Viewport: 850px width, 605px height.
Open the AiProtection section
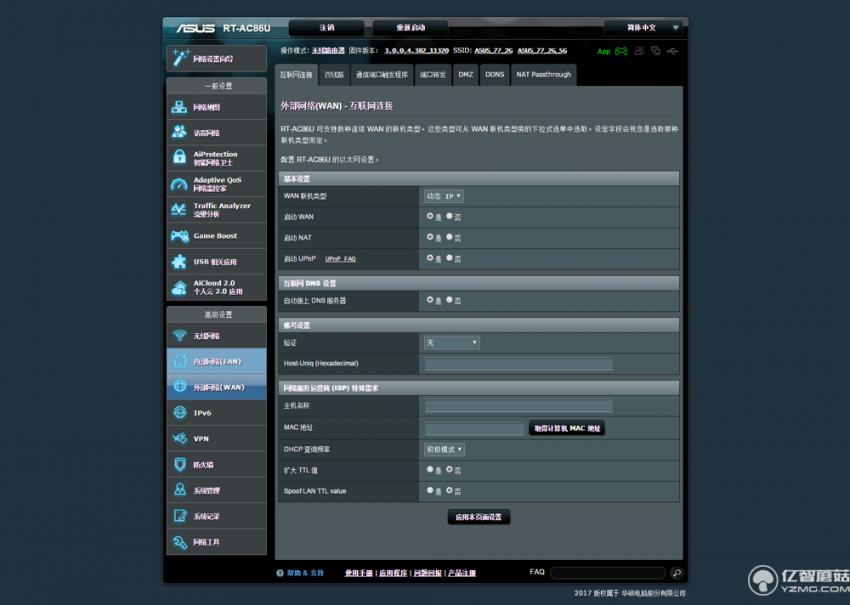coord(213,158)
